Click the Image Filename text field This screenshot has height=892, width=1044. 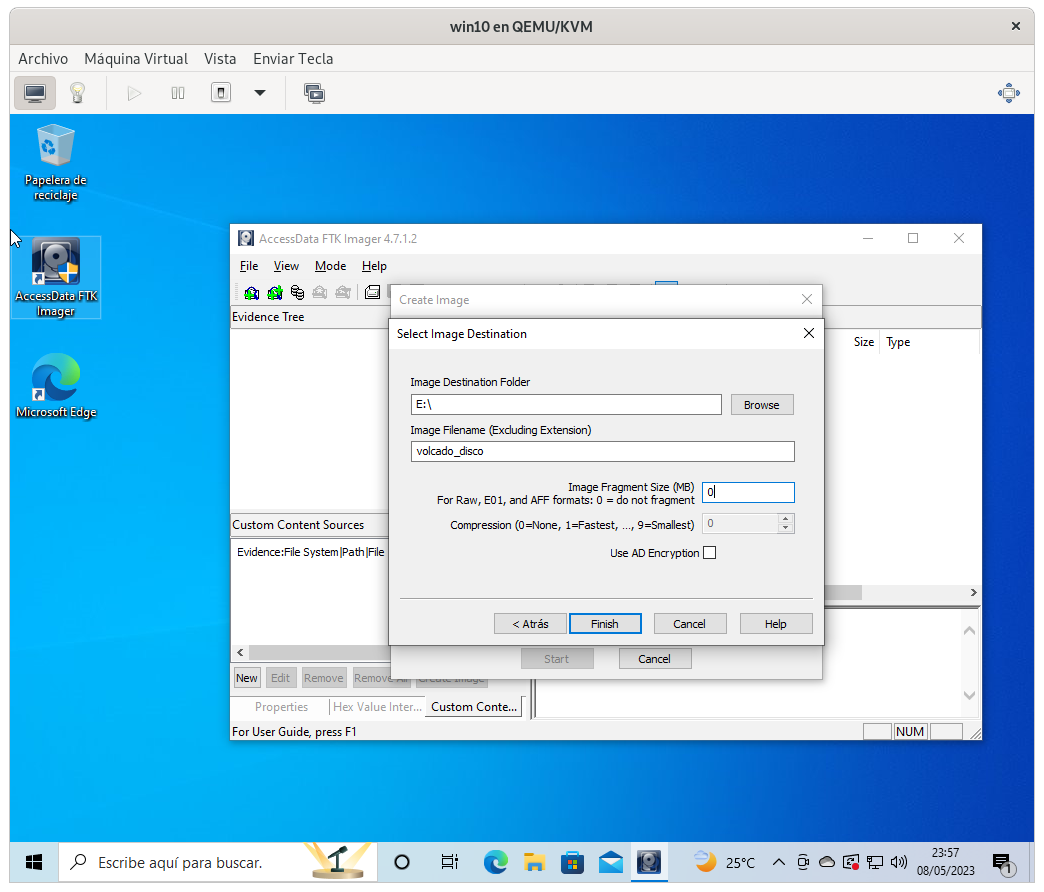(602, 452)
